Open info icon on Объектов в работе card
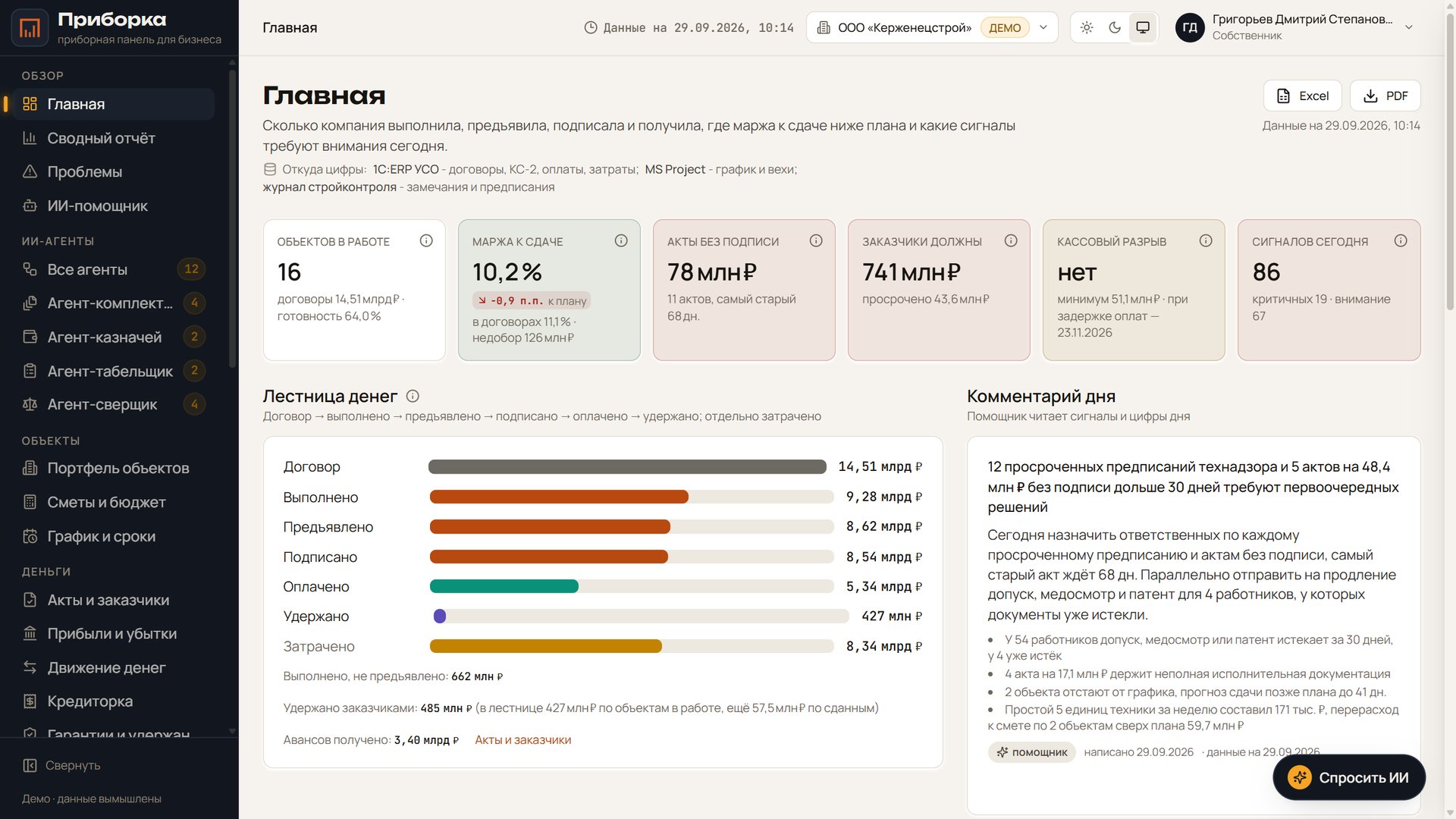 point(426,240)
